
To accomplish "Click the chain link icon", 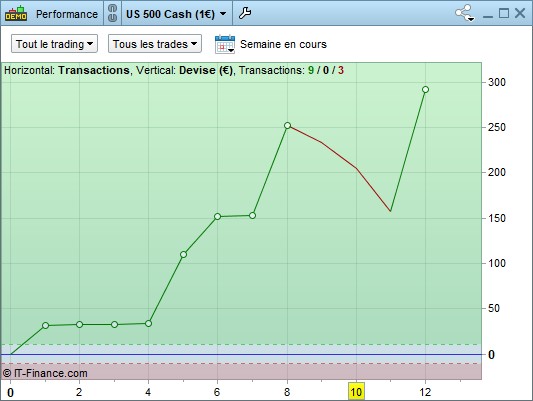I will pos(113,13).
